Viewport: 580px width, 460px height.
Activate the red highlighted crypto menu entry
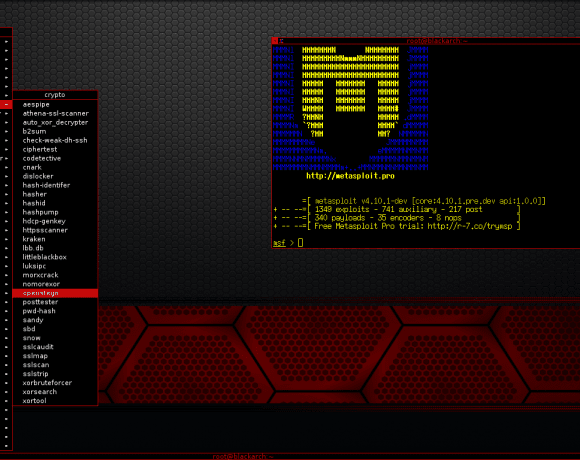point(55,293)
